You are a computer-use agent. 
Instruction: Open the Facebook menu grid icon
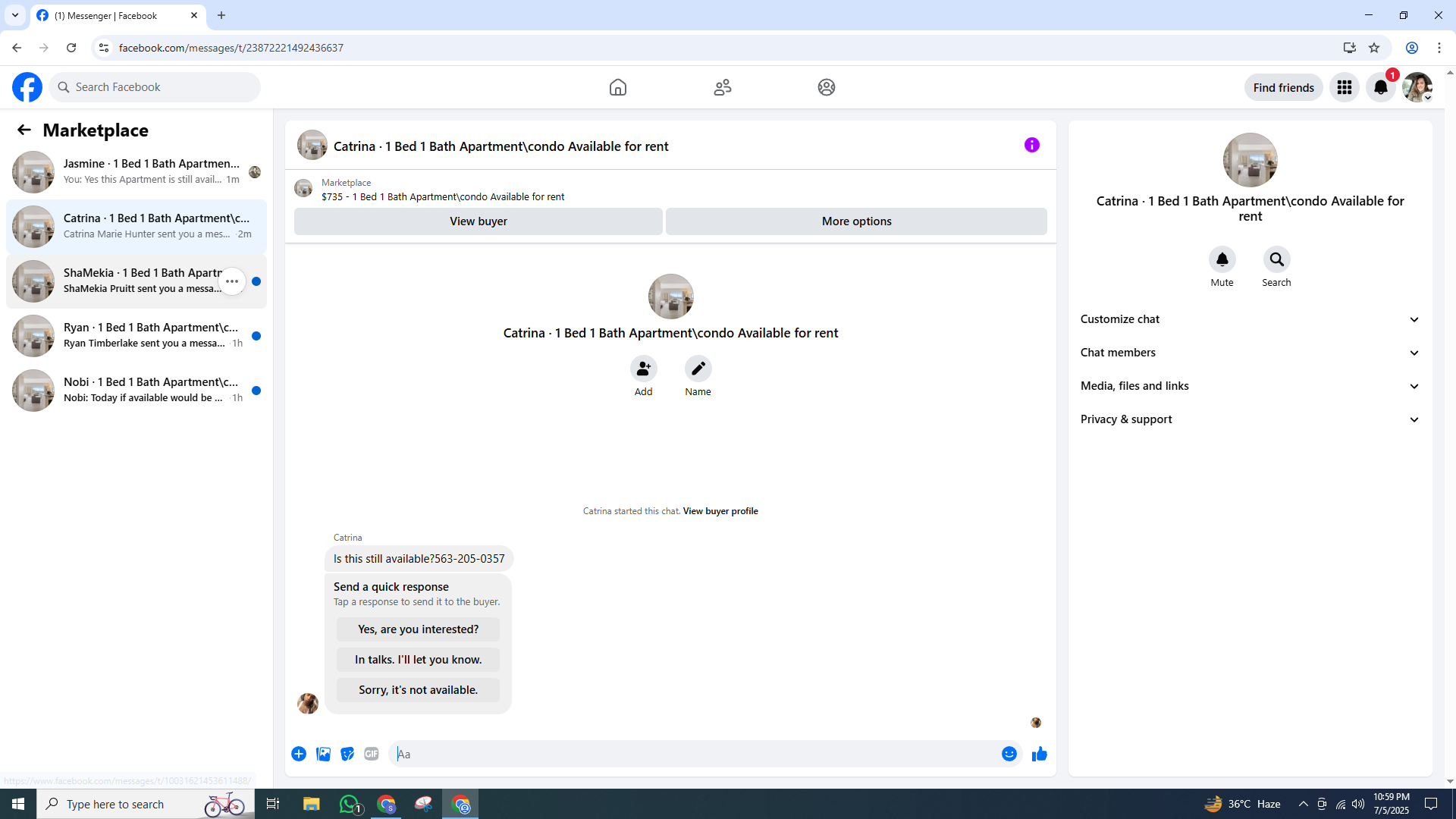coord(1344,87)
